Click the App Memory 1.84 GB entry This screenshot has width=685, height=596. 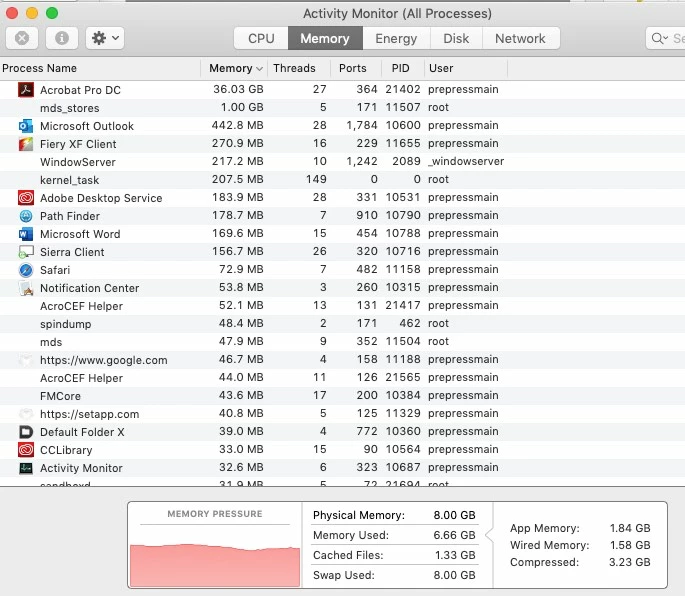tap(580, 528)
